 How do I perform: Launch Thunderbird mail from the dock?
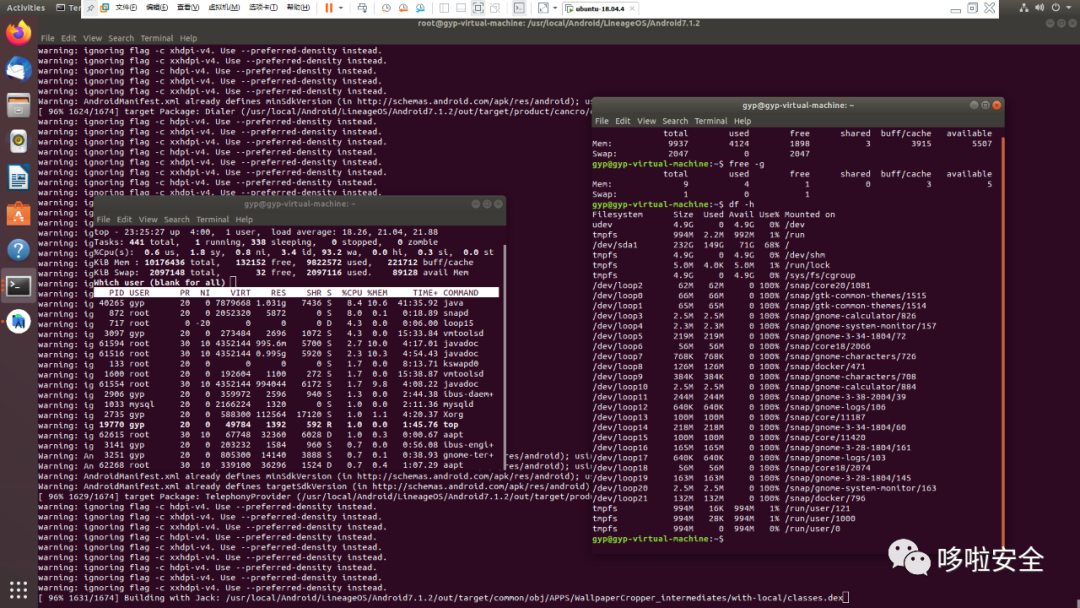19,70
